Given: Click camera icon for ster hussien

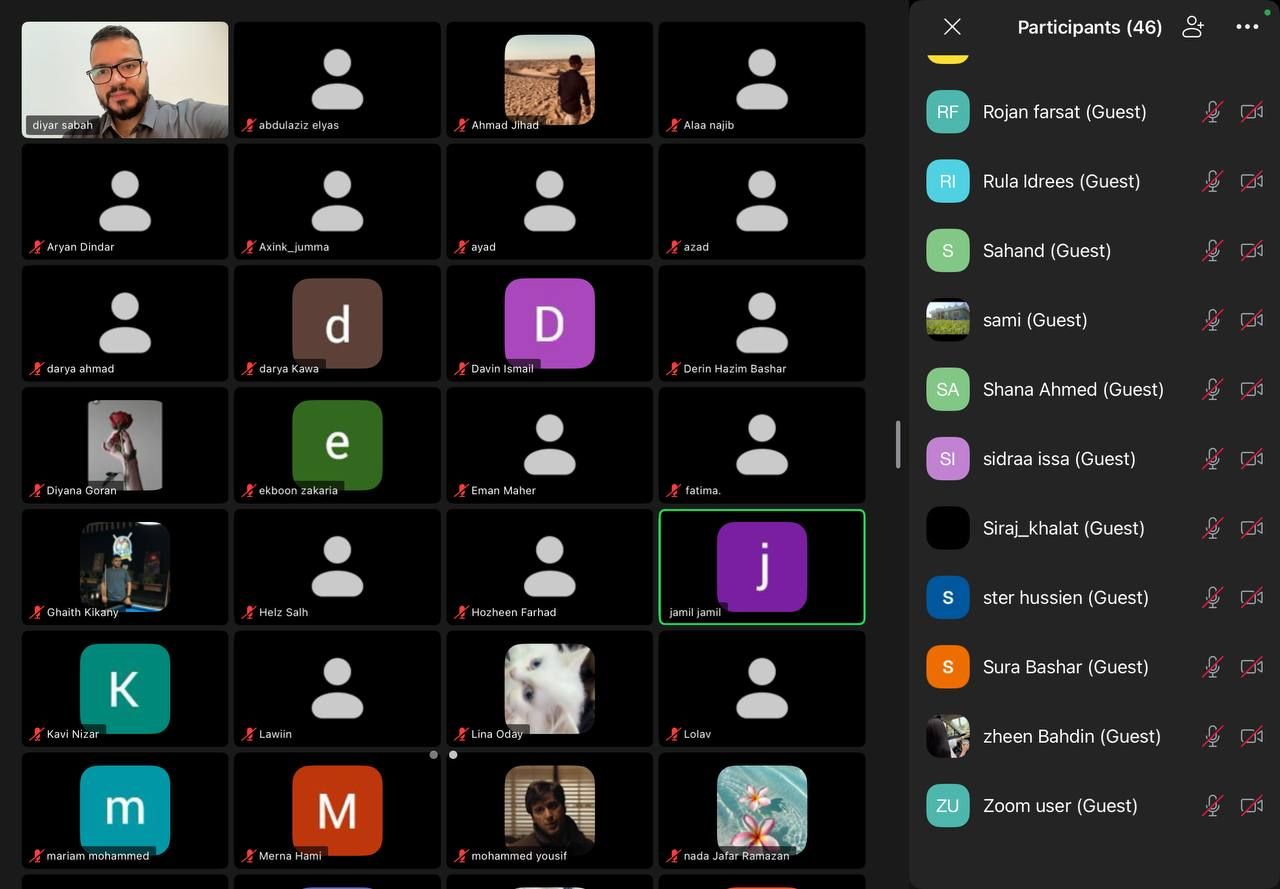Looking at the screenshot, I should point(1251,598).
